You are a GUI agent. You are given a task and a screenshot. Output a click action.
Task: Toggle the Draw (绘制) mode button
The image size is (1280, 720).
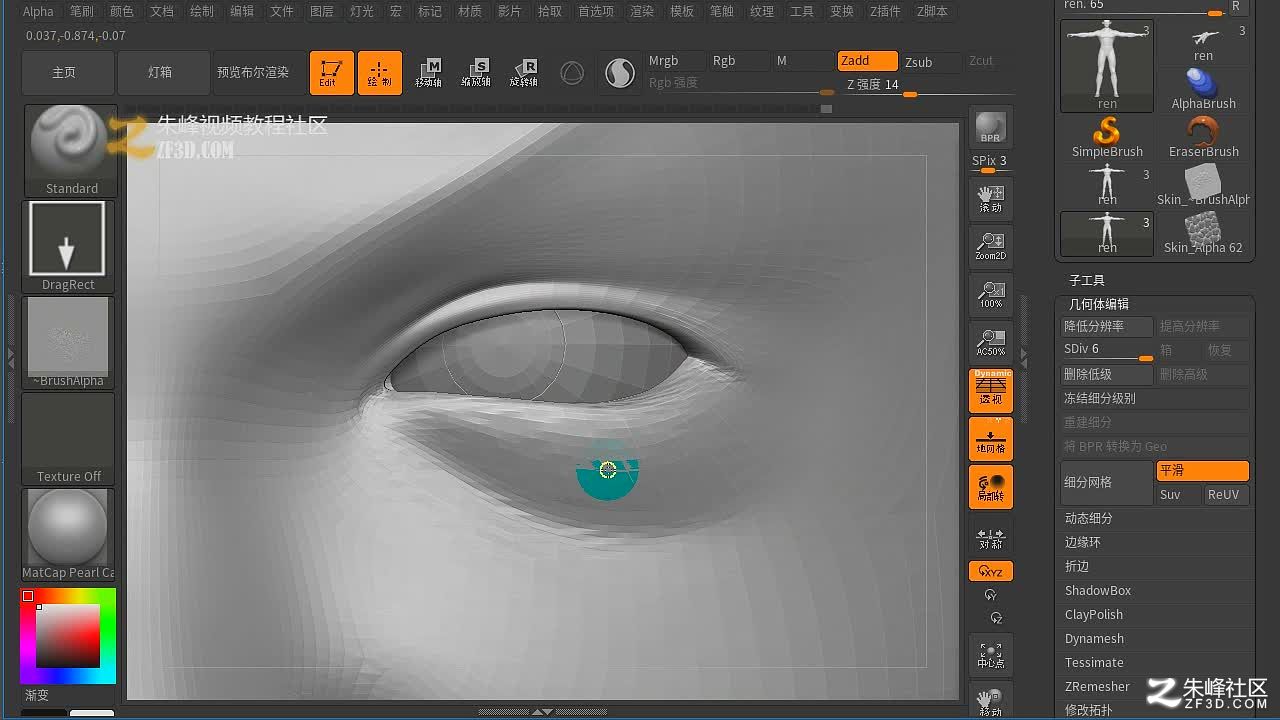point(380,72)
